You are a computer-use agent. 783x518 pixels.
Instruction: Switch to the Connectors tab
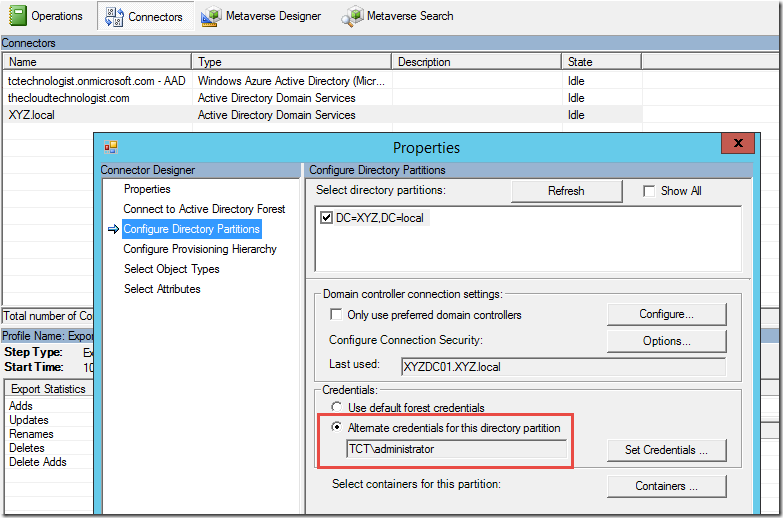click(145, 16)
